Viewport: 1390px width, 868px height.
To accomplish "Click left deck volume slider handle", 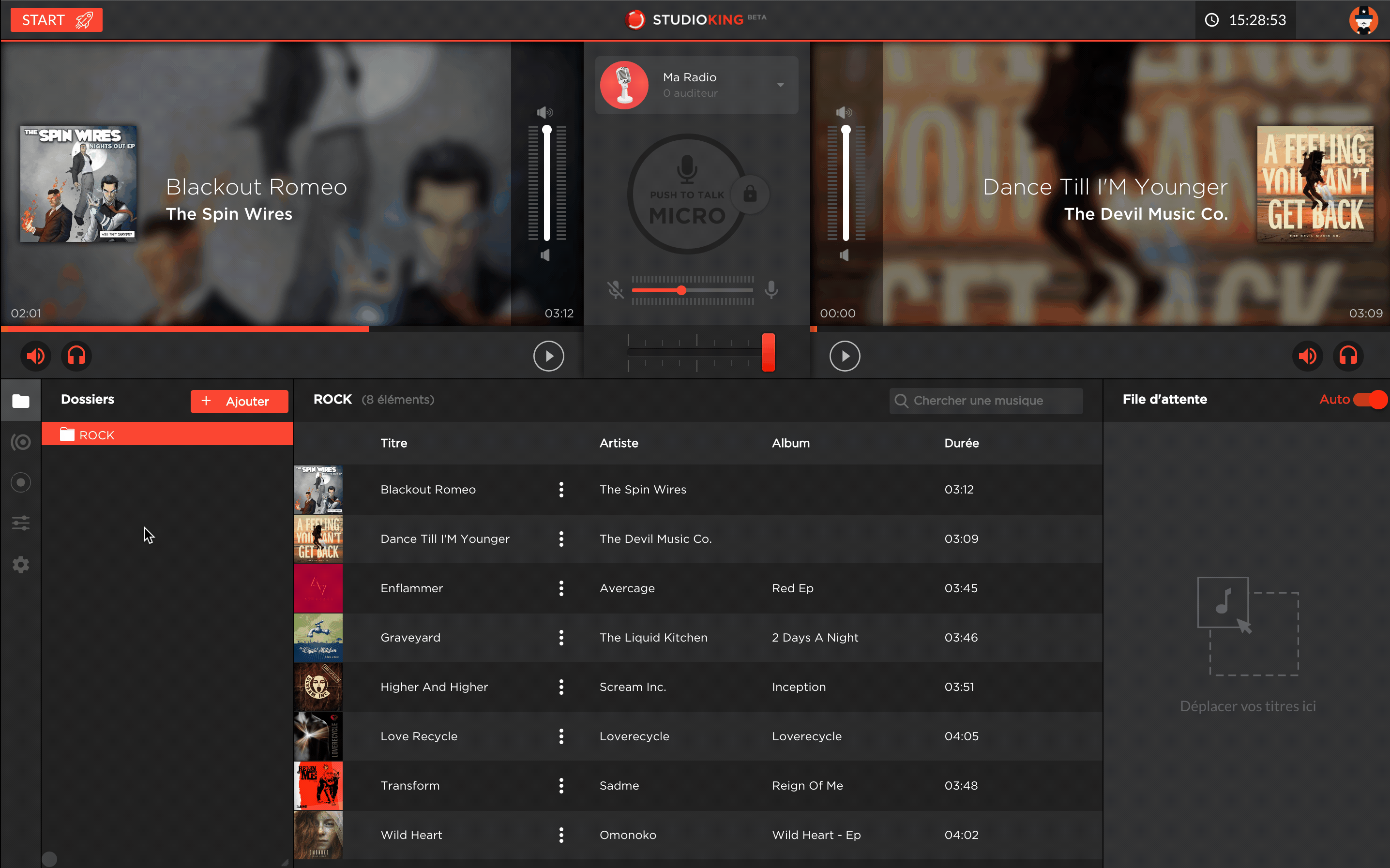I will click(x=547, y=130).
